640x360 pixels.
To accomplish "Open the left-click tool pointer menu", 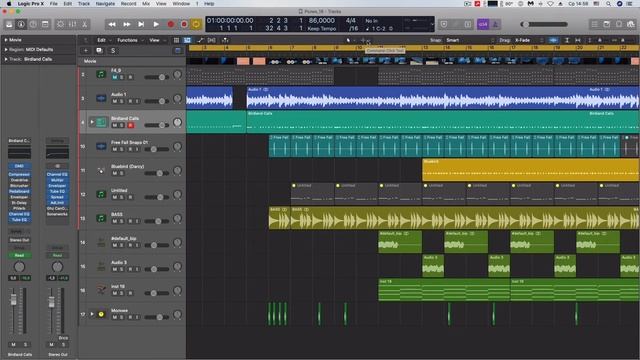I will point(349,40).
